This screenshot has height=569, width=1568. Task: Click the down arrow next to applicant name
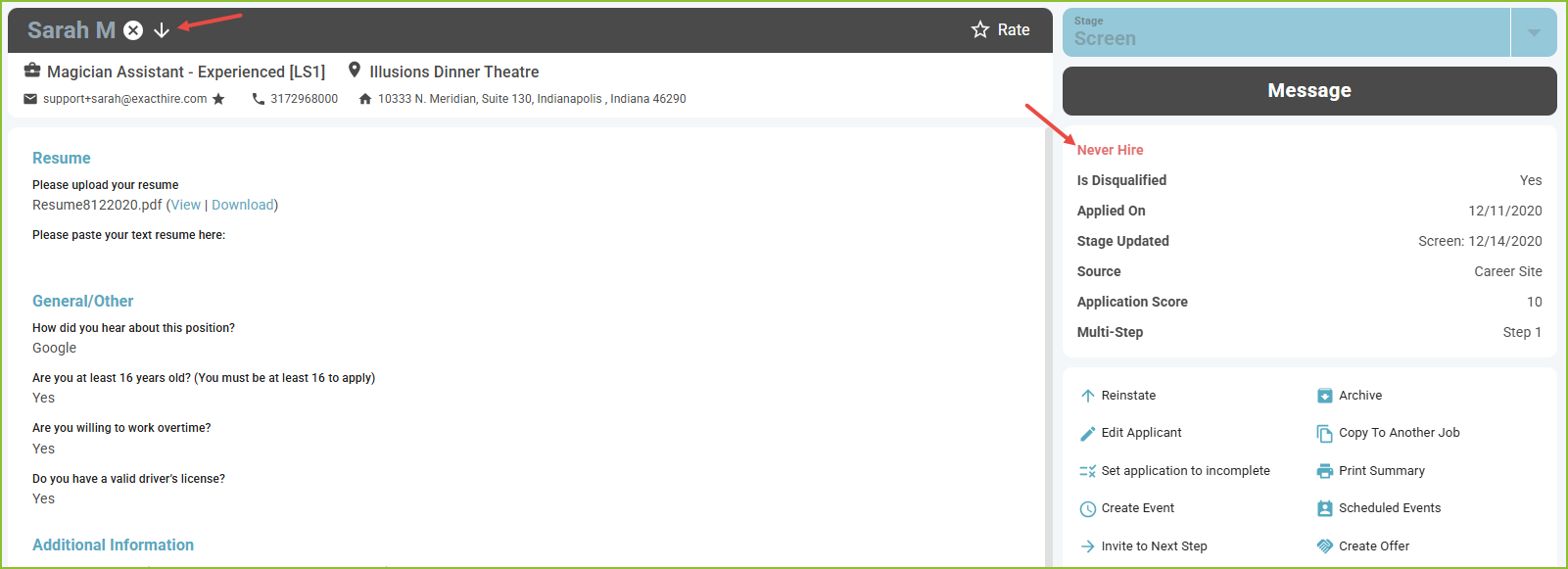point(162,30)
